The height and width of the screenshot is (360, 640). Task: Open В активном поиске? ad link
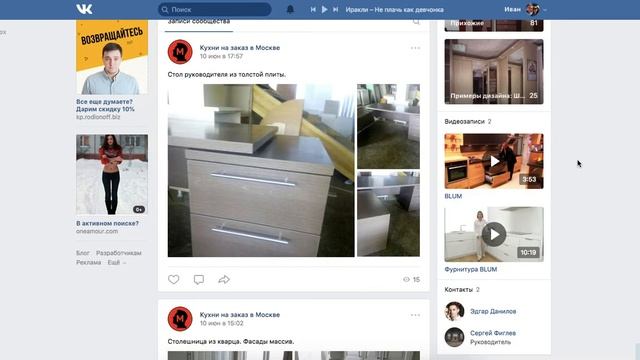click(107, 223)
